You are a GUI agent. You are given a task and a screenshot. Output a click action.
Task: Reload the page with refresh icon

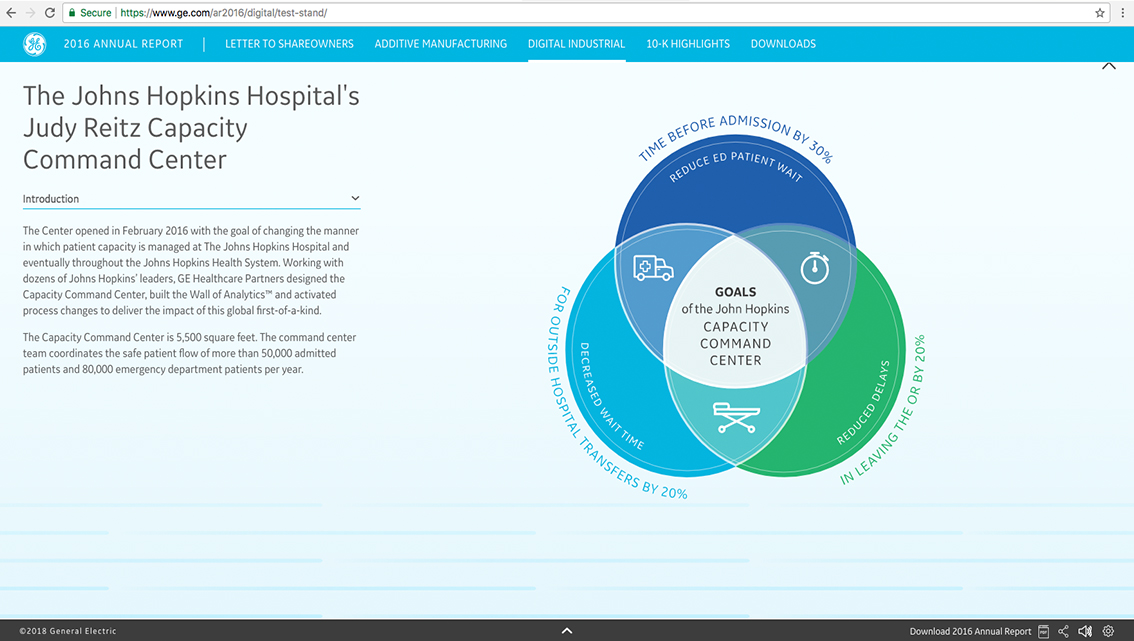click(50, 13)
